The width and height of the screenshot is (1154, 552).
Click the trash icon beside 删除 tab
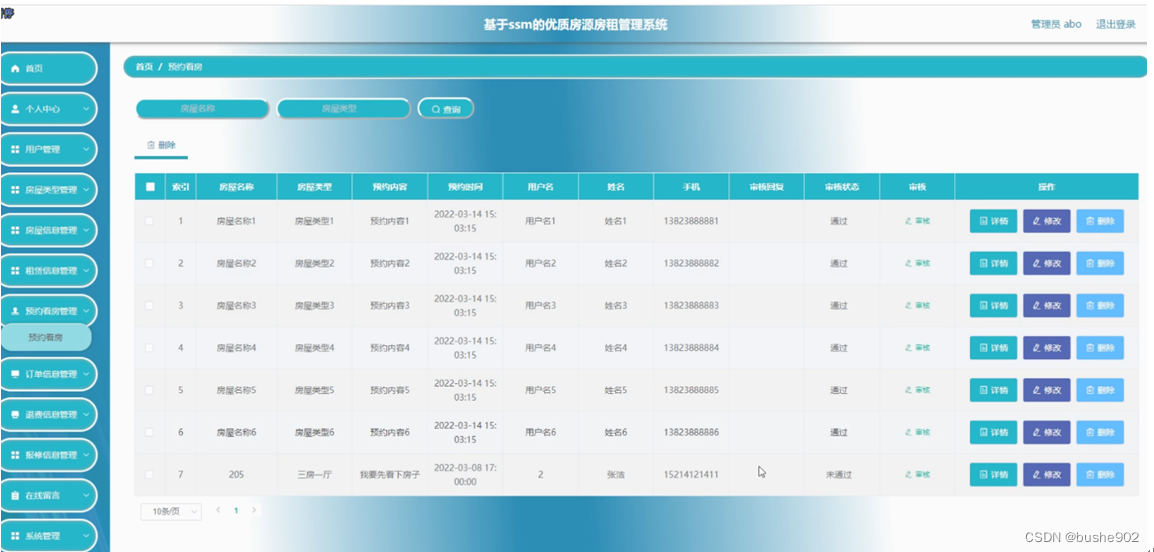click(x=151, y=145)
